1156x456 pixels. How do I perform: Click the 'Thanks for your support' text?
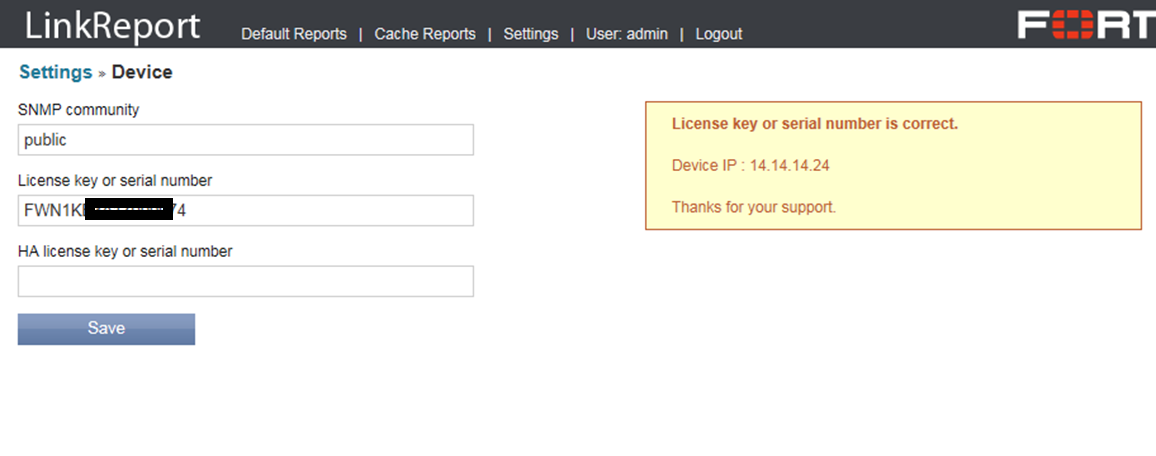[x=753, y=208]
